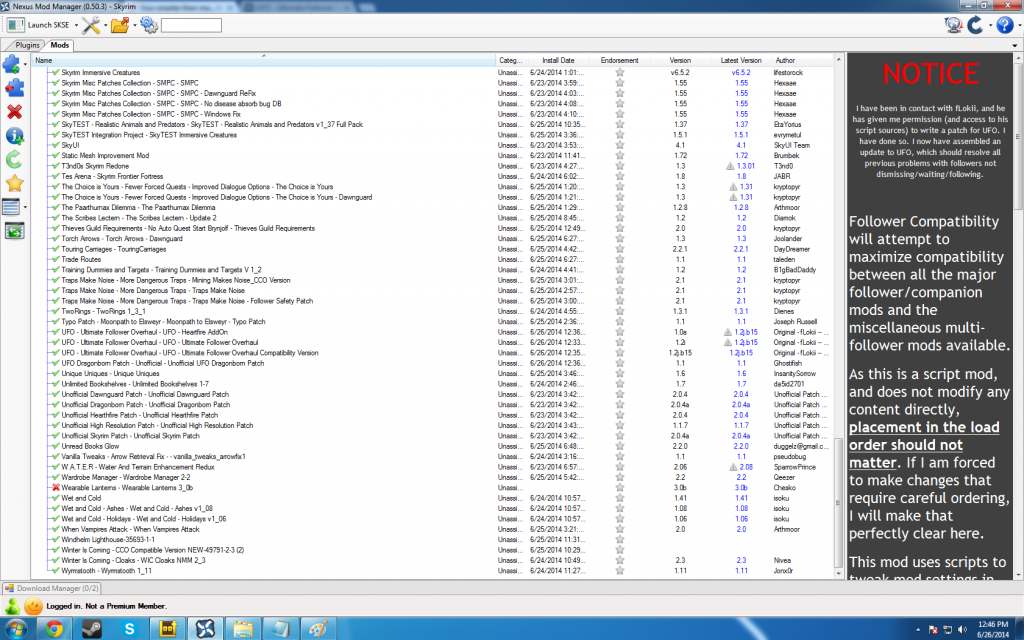Click the green refresh icon in left sidebar

[14, 159]
